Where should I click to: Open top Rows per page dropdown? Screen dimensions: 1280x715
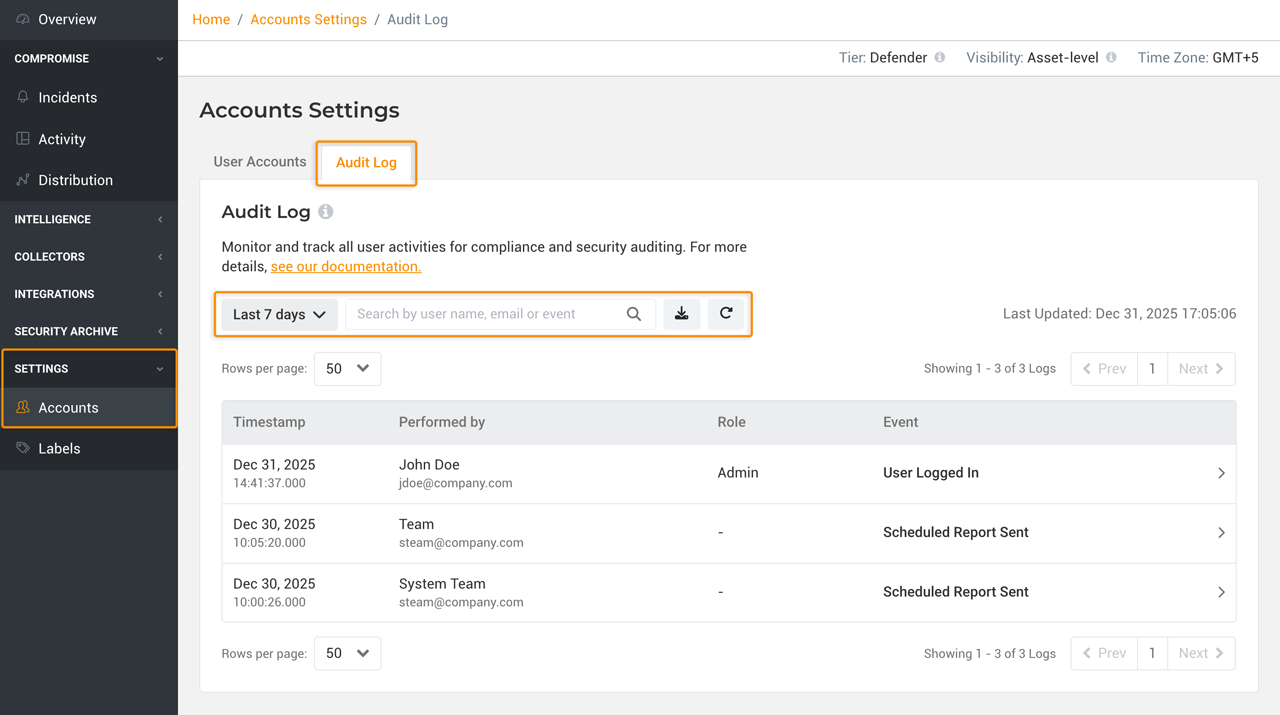tap(347, 369)
